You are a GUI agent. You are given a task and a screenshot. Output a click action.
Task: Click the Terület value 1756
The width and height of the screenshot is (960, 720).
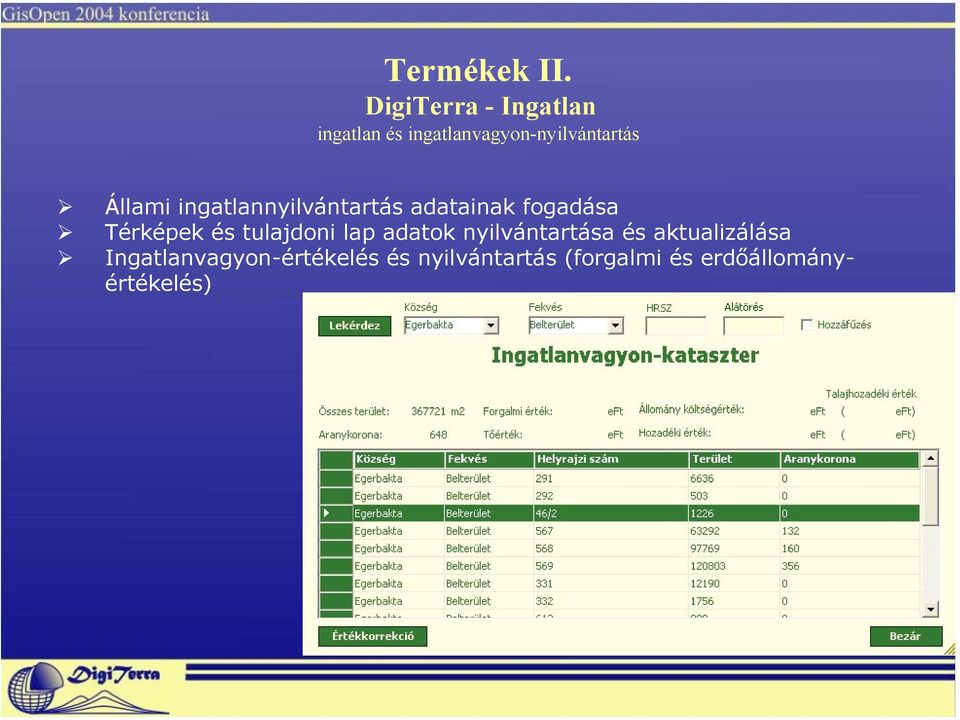[702, 601]
